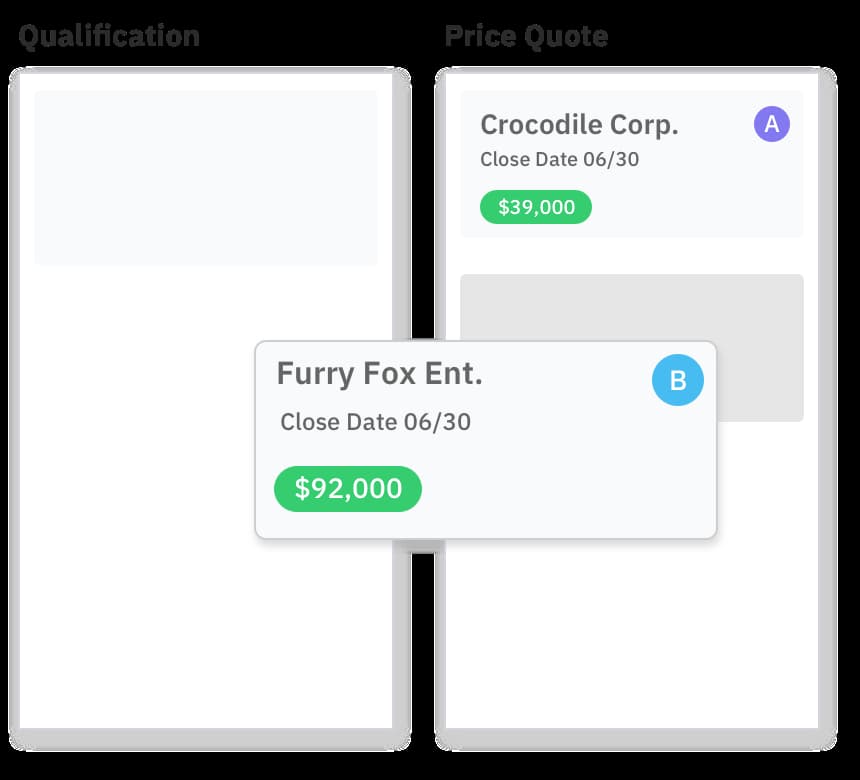860x780 pixels.
Task: Select the empty placeholder card in Qualification
Action: click(x=206, y=178)
